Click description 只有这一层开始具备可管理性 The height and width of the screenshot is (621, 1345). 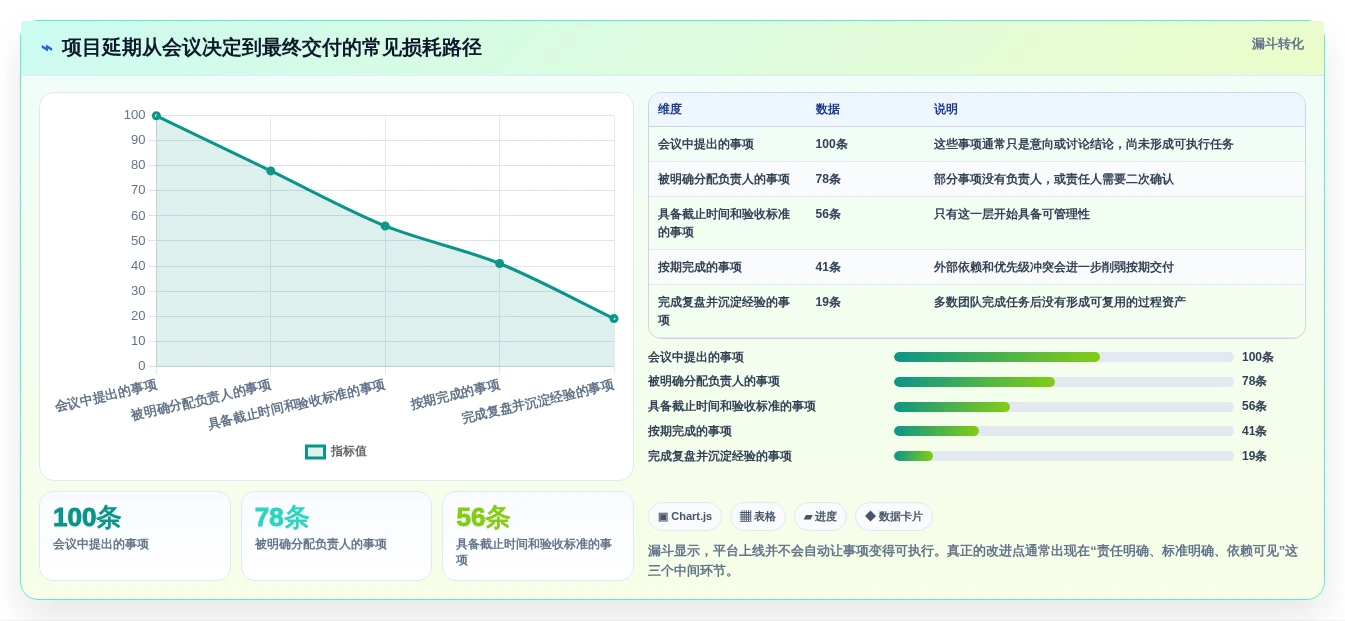point(1012,214)
